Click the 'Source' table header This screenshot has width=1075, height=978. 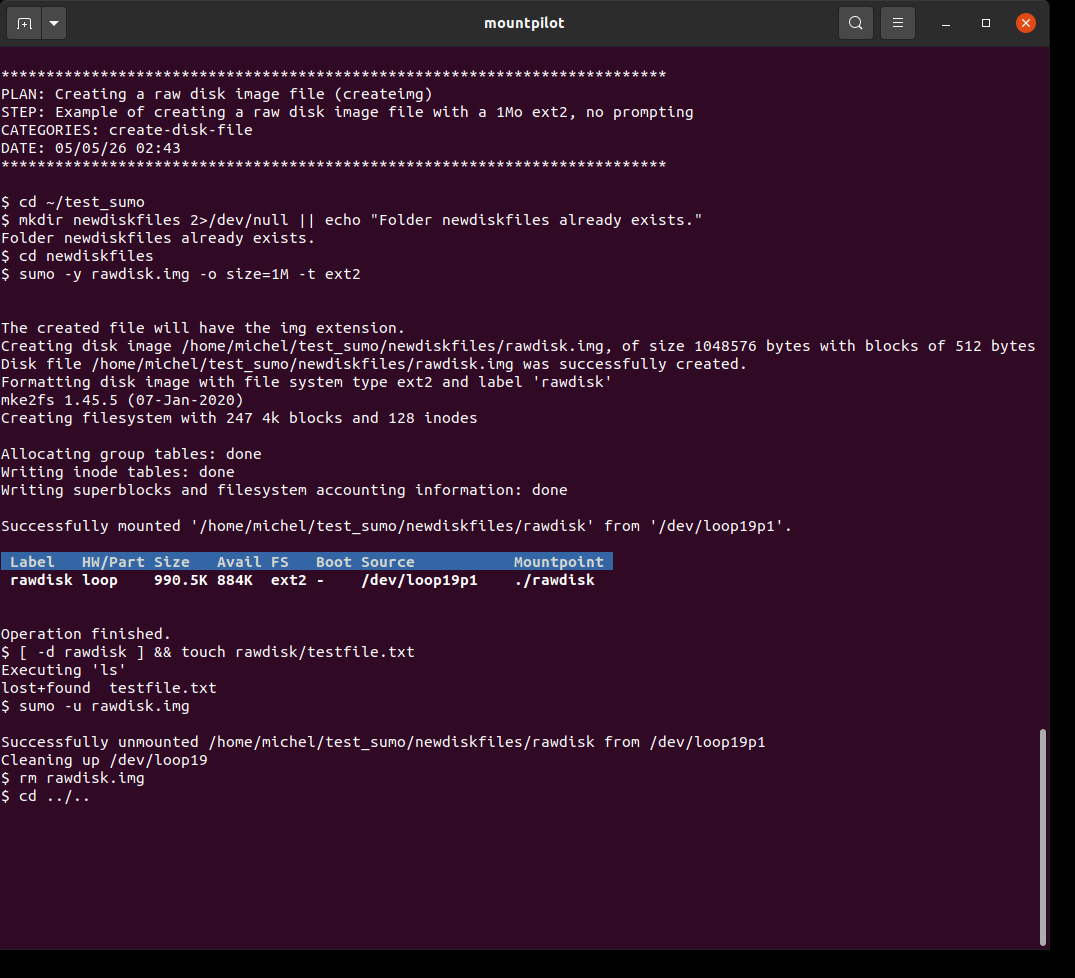[x=388, y=562]
